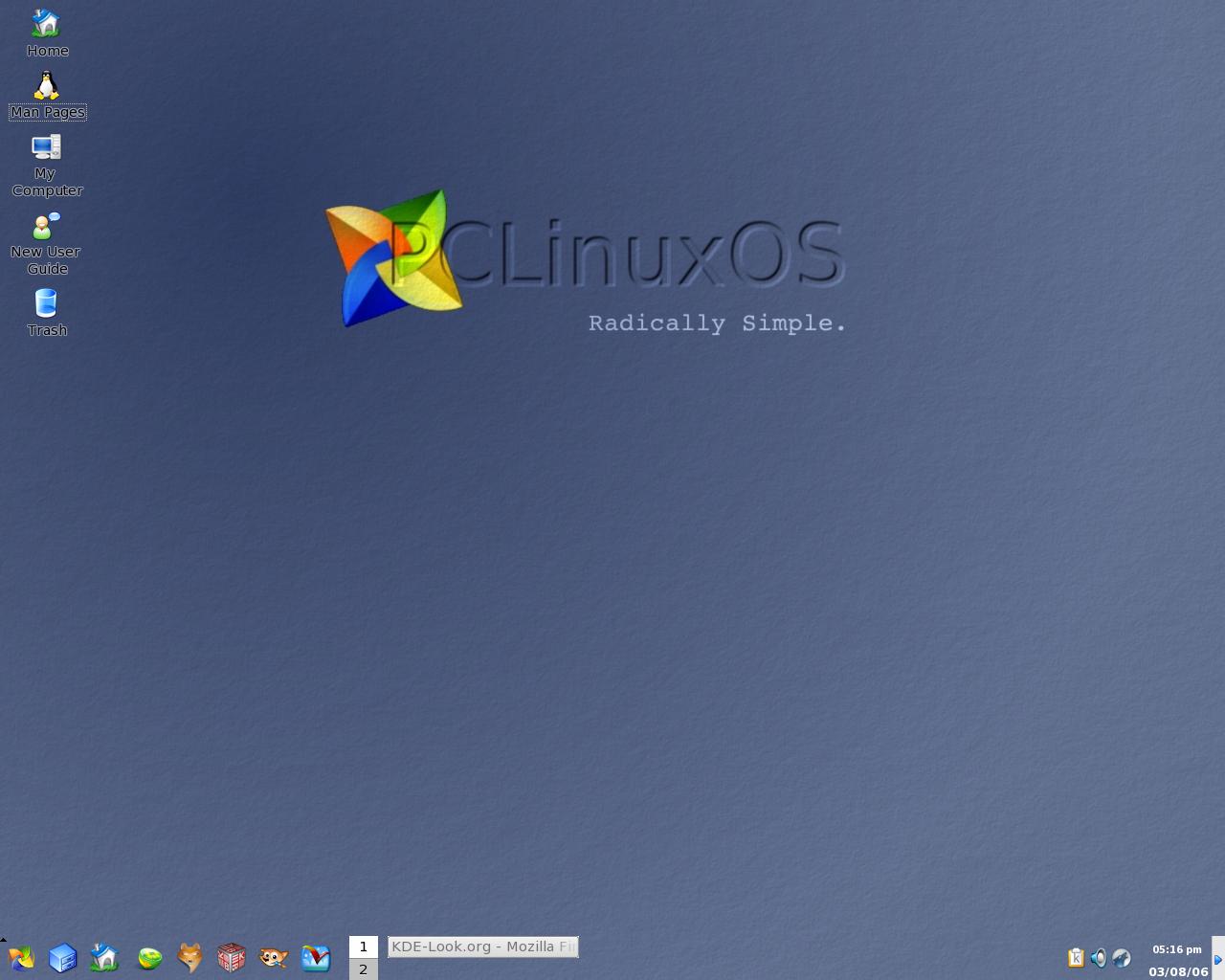
Task: Click the 03/08/06 date display
Action: pos(1178,971)
